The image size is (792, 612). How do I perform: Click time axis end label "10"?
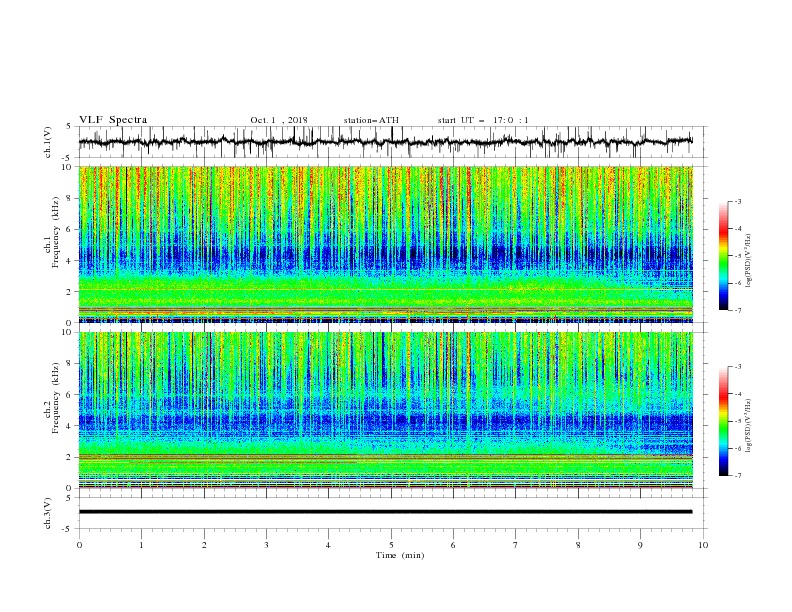point(703,545)
